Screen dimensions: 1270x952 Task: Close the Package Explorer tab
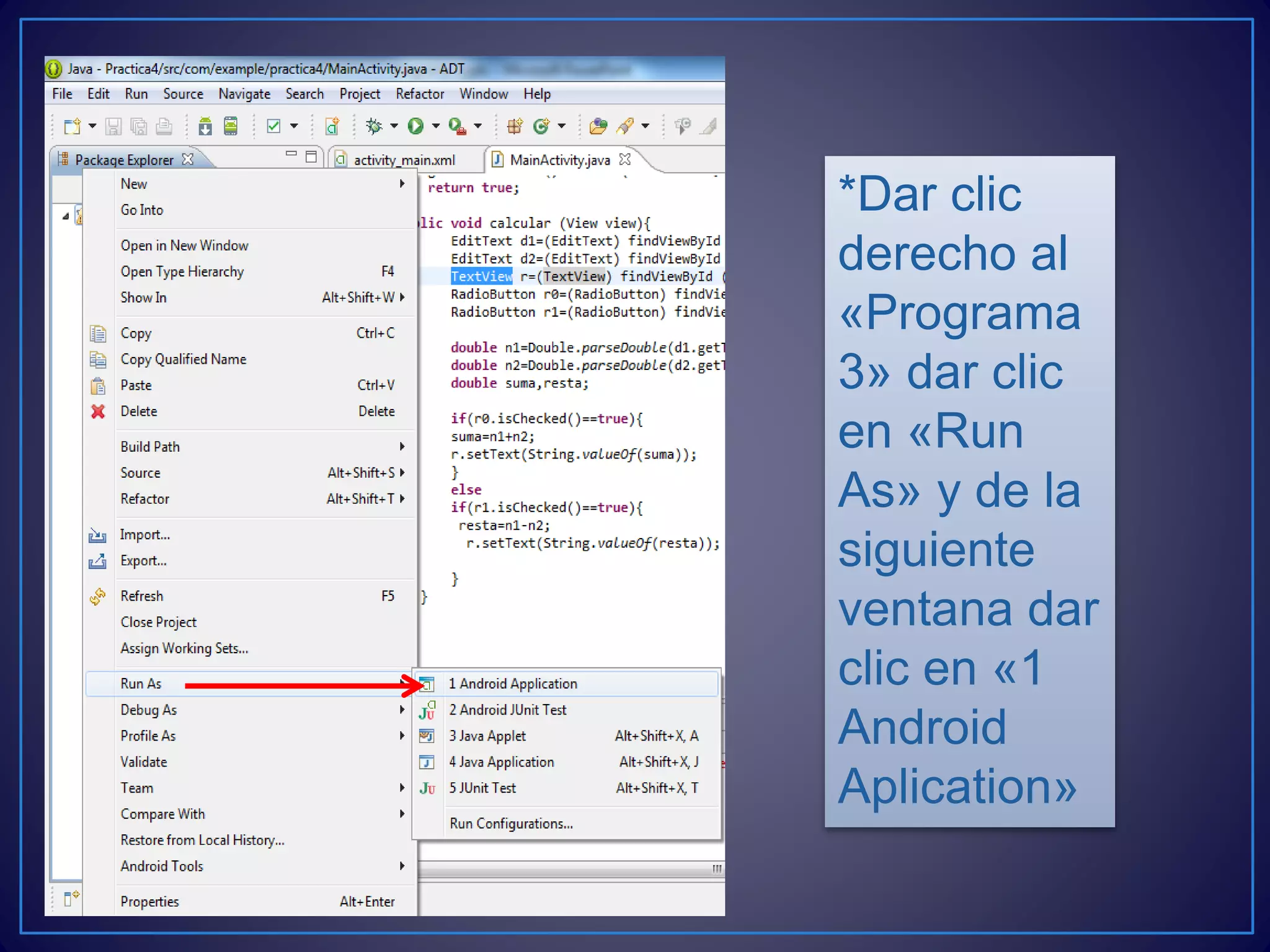188,159
